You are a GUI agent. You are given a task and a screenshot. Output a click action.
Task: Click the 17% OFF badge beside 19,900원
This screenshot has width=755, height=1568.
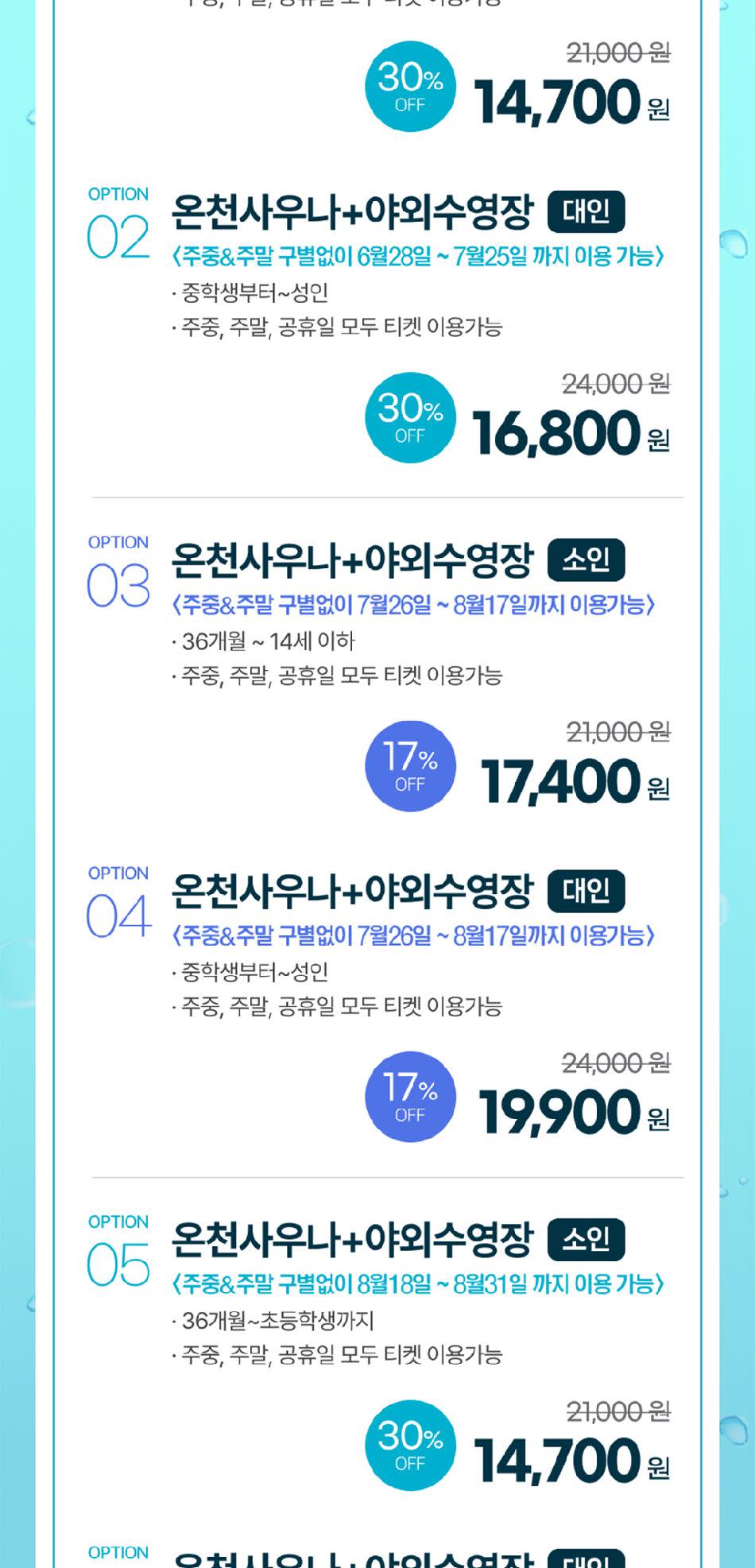(x=410, y=1097)
